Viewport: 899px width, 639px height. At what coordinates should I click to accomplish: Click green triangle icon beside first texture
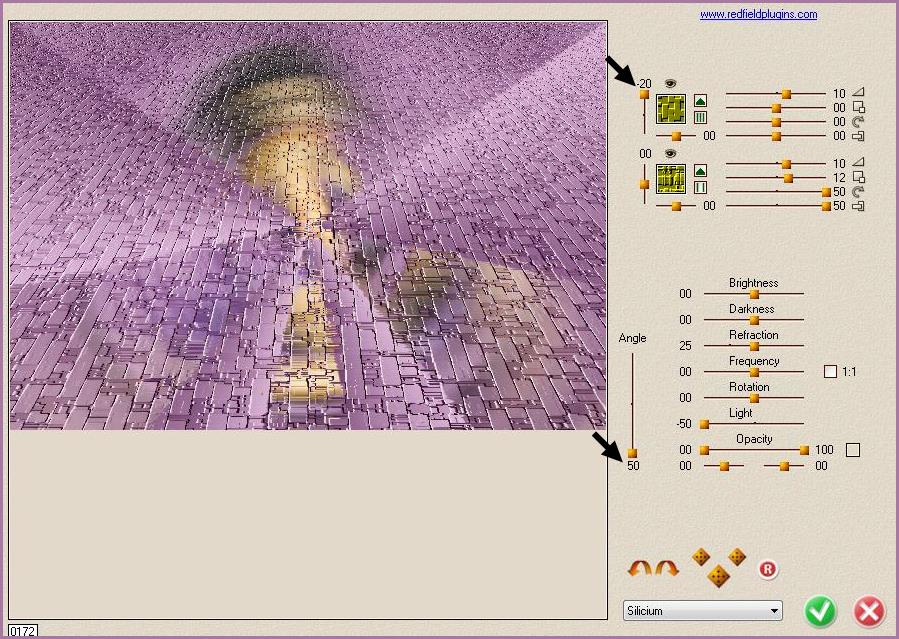point(700,101)
